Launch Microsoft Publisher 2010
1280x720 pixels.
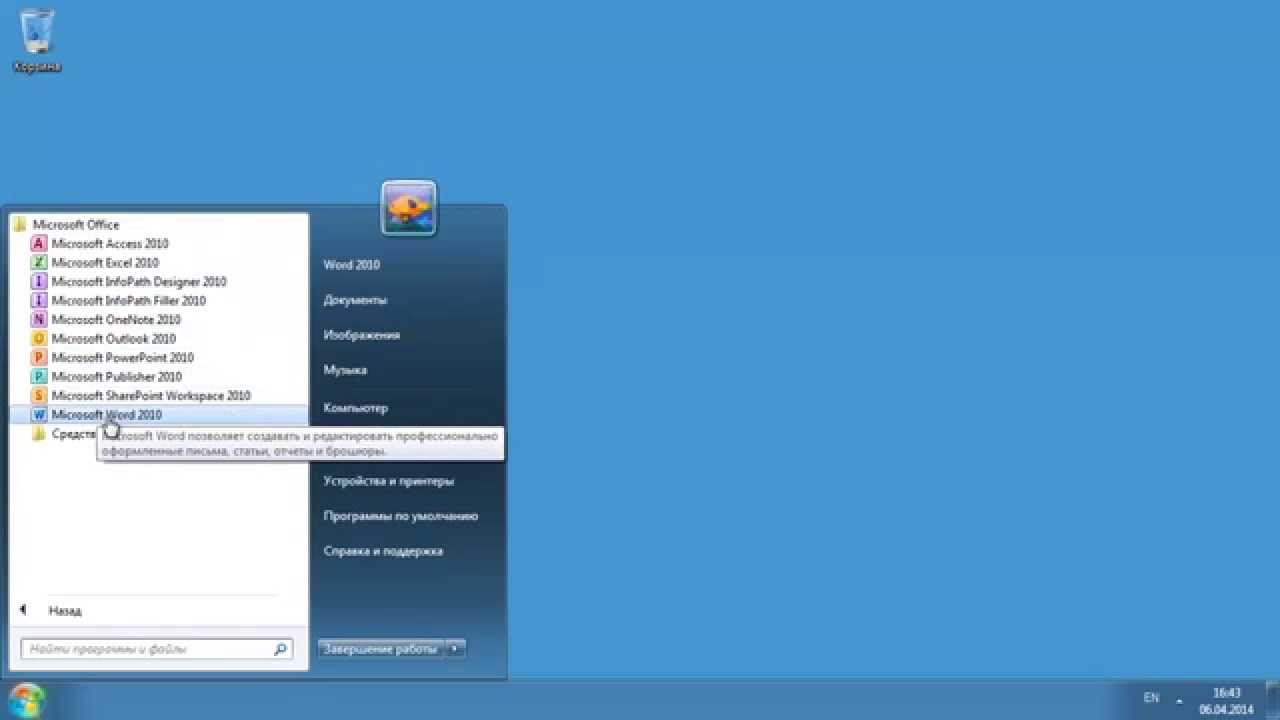pyautogui.click(x=116, y=376)
